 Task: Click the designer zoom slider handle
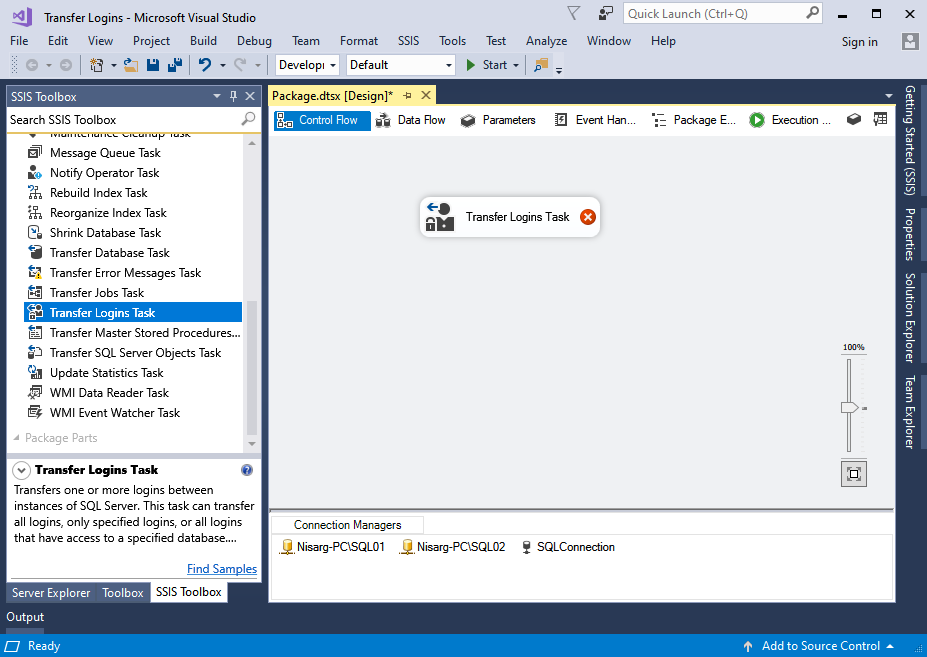850,407
